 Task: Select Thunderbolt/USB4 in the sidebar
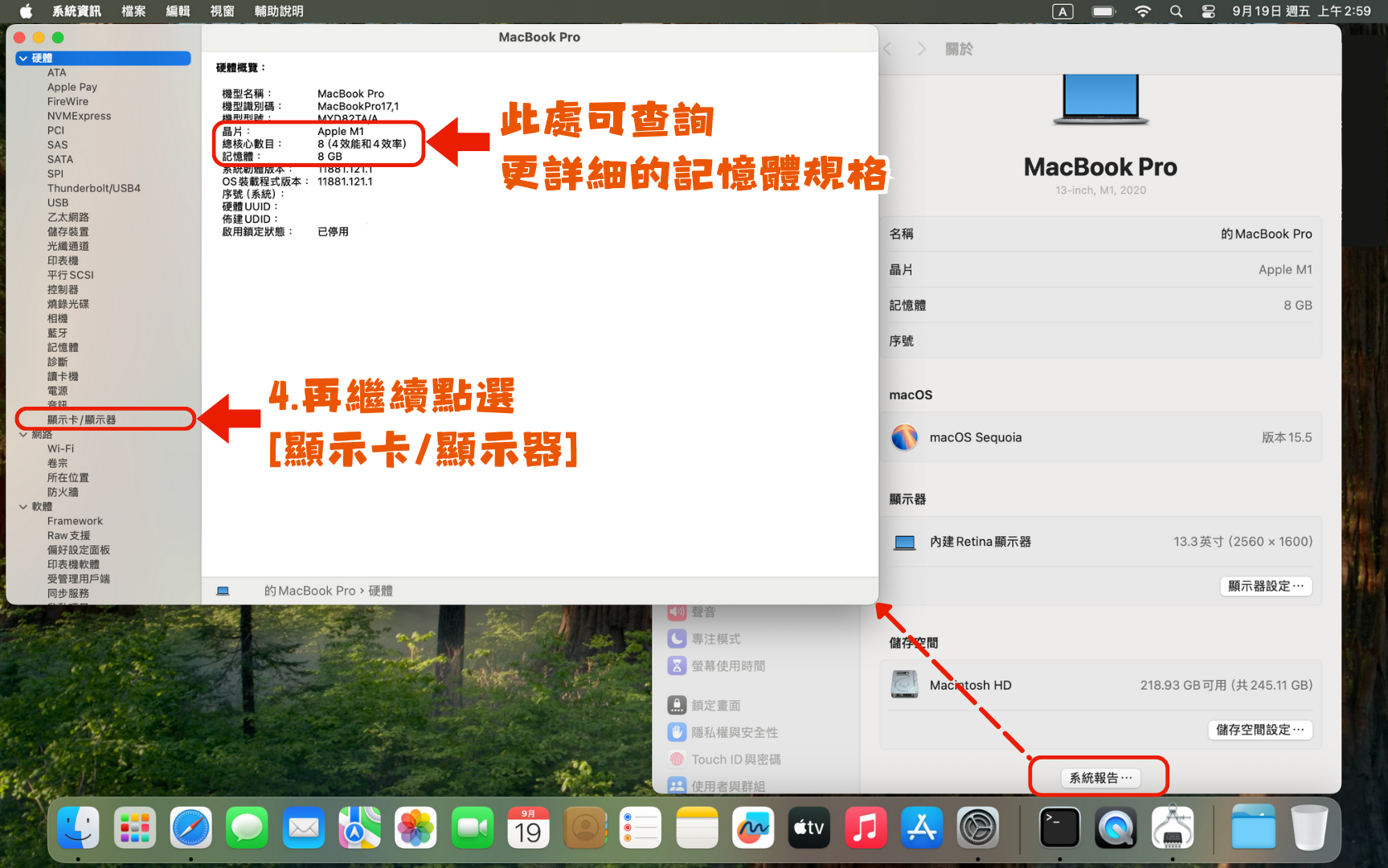[93, 188]
